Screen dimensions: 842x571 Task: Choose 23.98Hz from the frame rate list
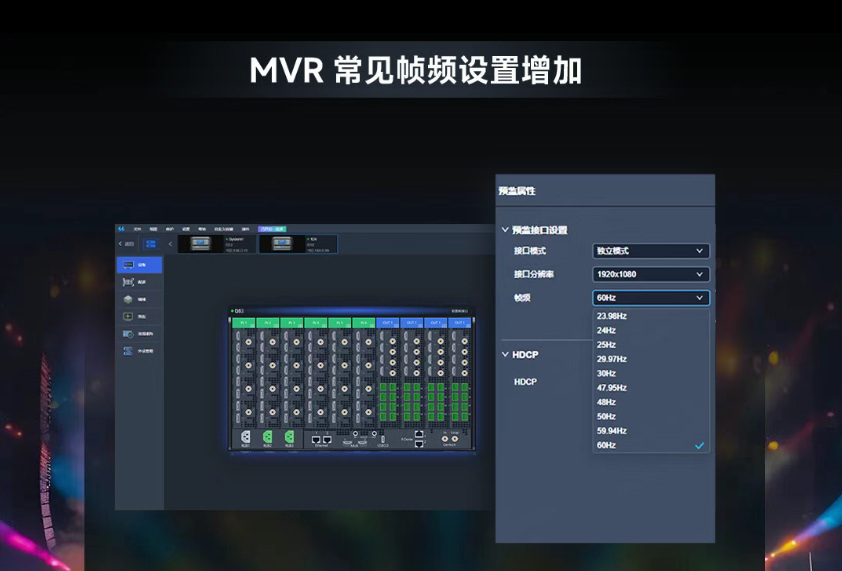pos(651,316)
